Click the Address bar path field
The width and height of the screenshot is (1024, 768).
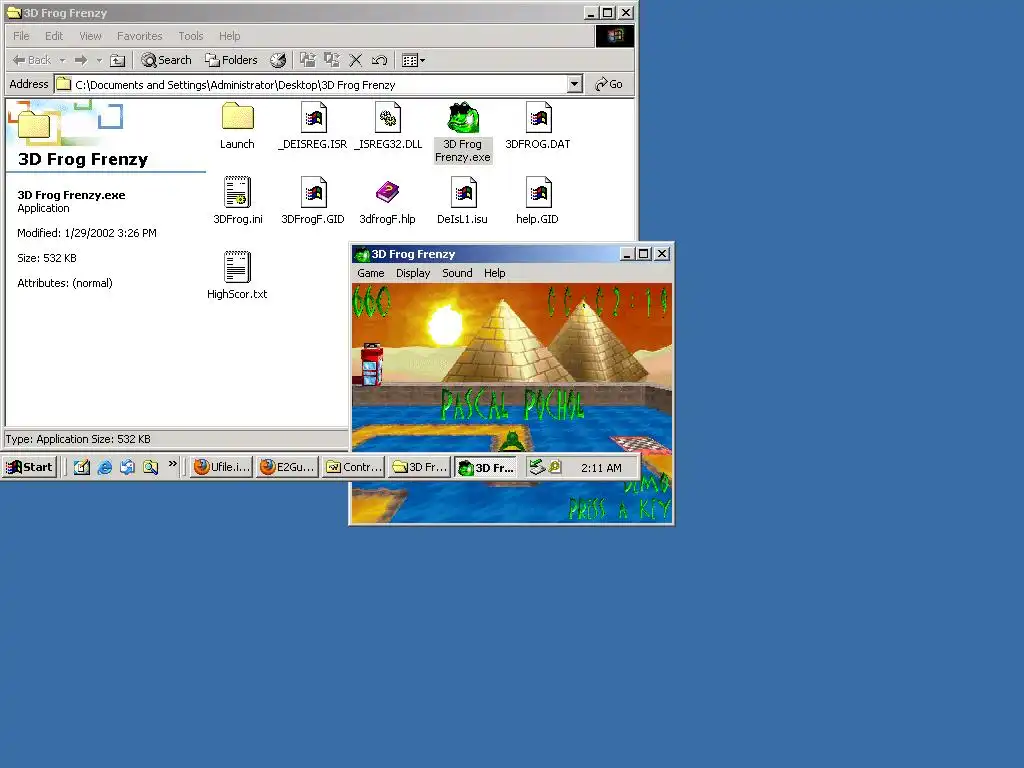pyautogui.click(x=311, y=84)
